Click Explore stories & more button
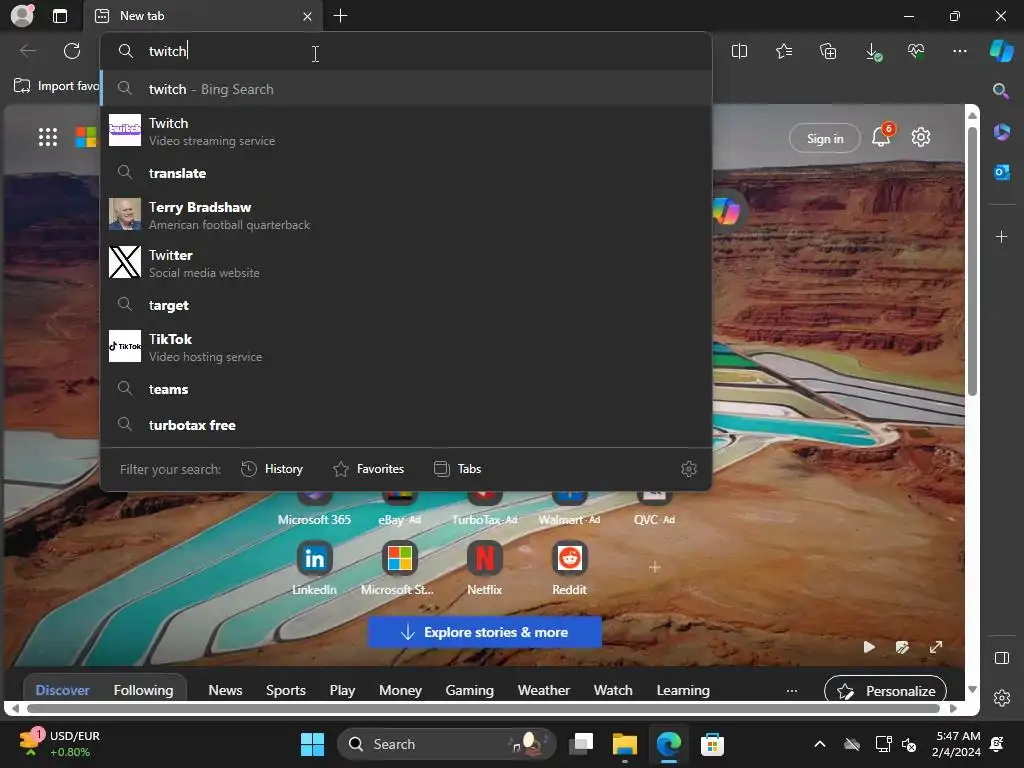Image resolution: width=1024 pixels, height=768 pixels. (485, 632)
